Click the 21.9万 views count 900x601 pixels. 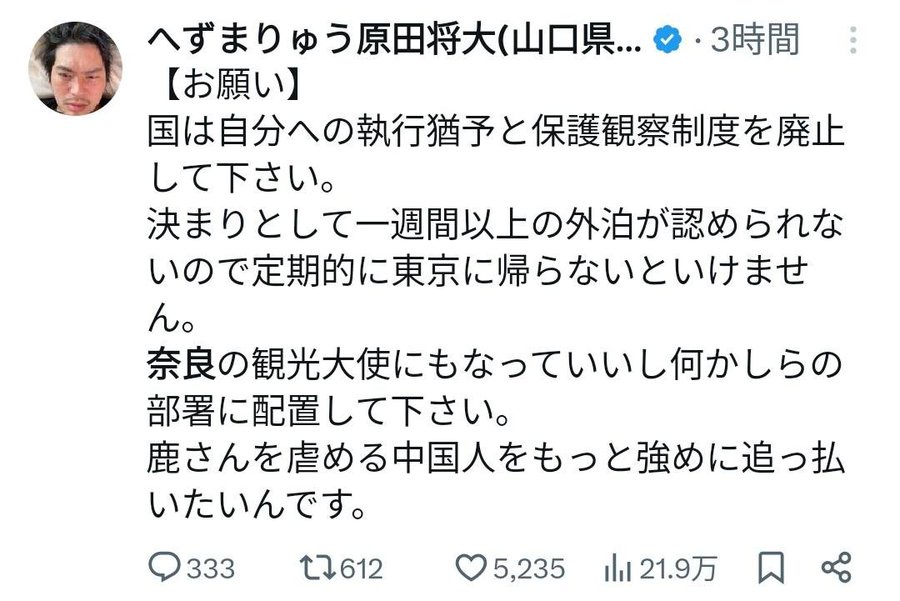[x=678, y=569]
